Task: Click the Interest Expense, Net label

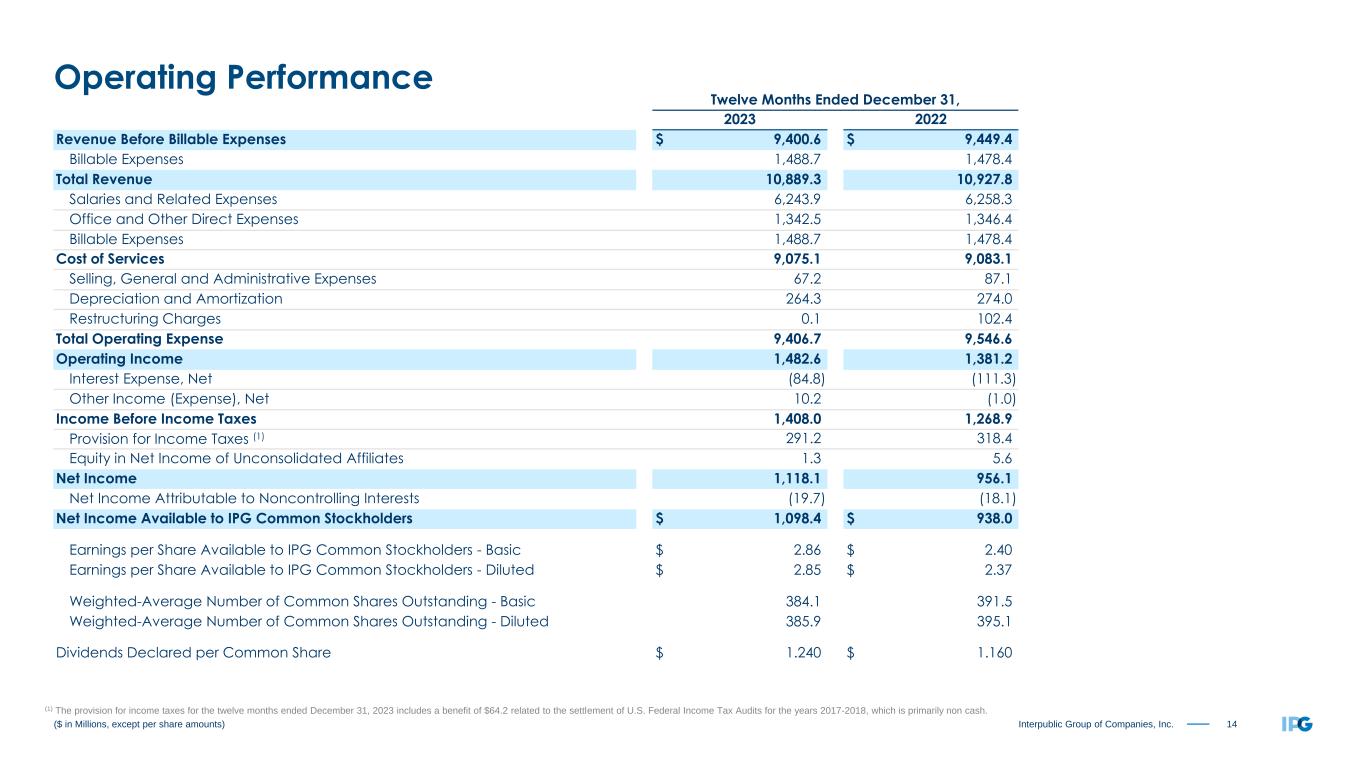Action: [x=140, y=378]
